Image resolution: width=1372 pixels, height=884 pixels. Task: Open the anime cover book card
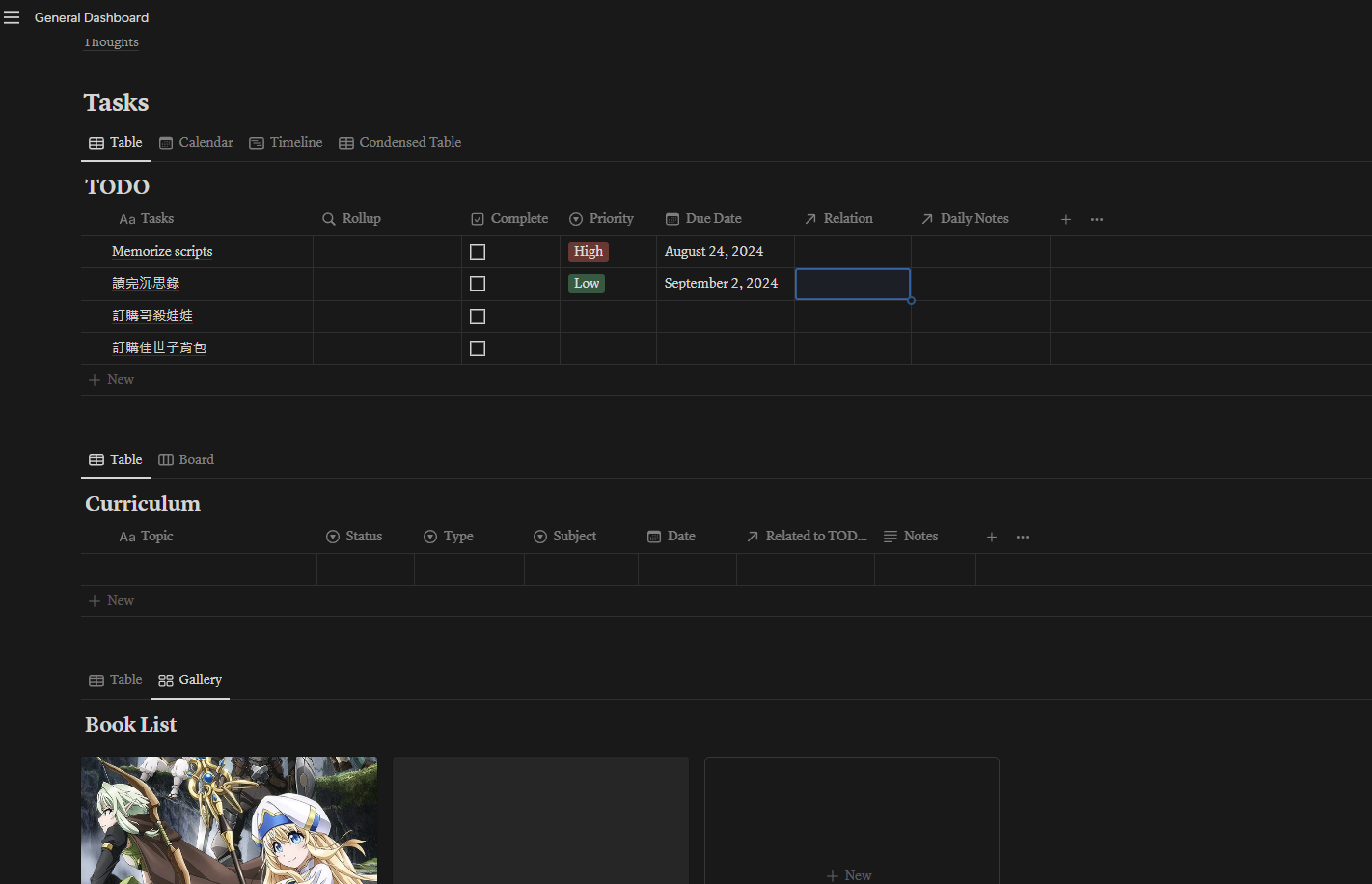[x=230, y=820]
